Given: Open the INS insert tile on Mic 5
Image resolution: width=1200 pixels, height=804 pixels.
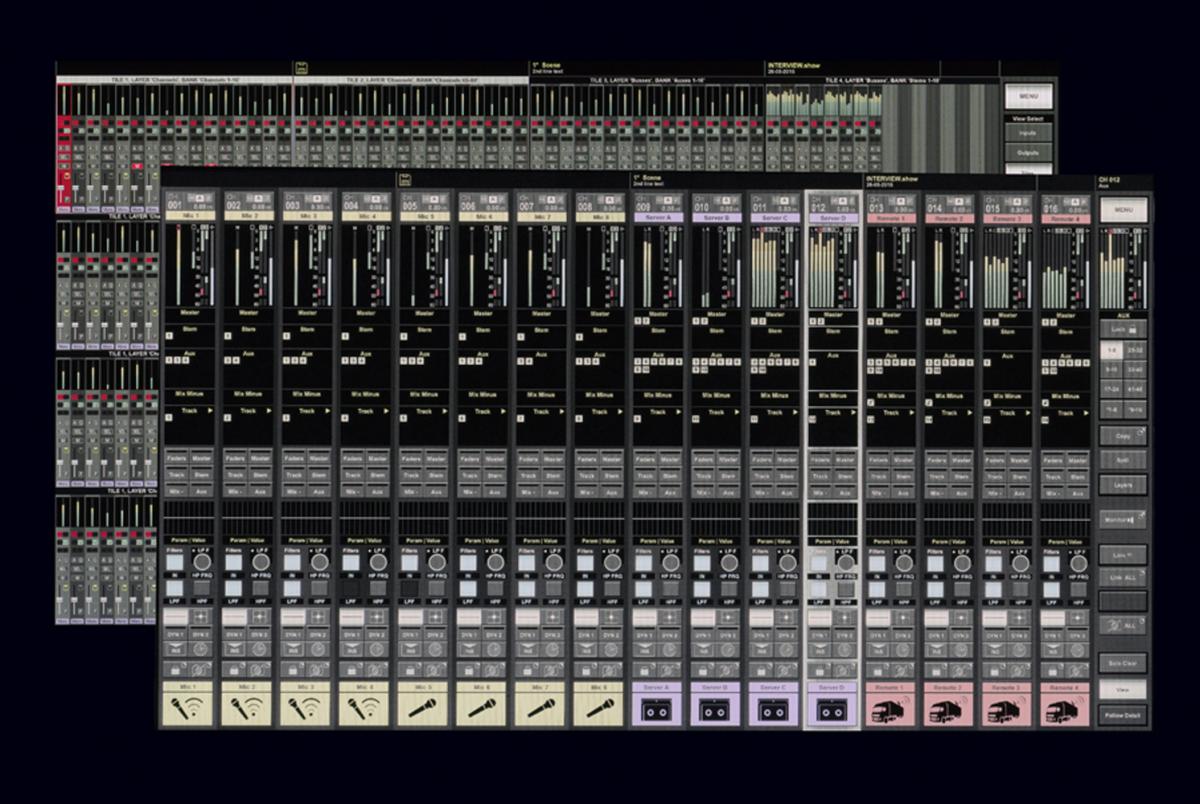Looking at the screenshot, I should coord(410,649).
